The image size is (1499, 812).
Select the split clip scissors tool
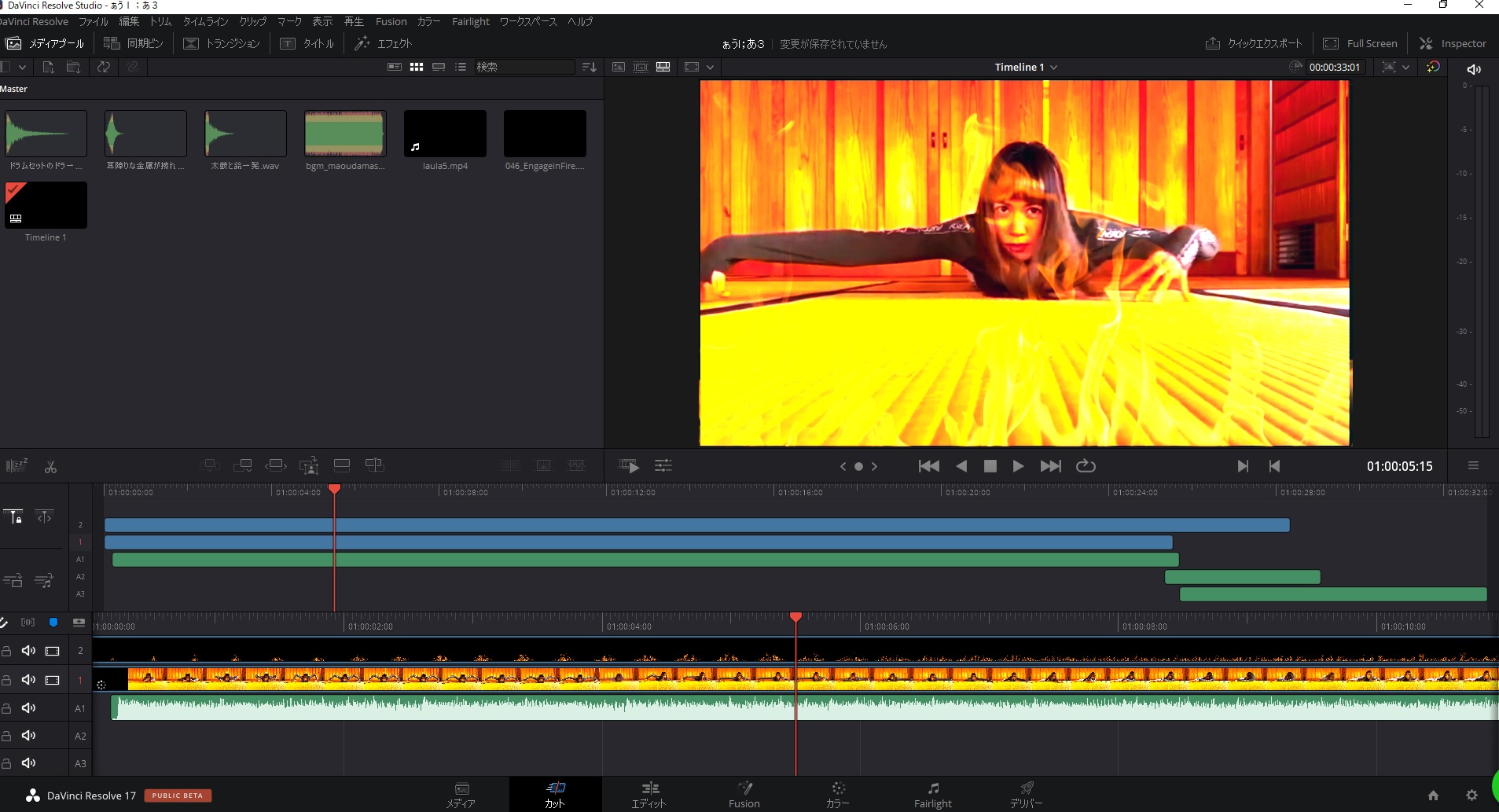50,467
